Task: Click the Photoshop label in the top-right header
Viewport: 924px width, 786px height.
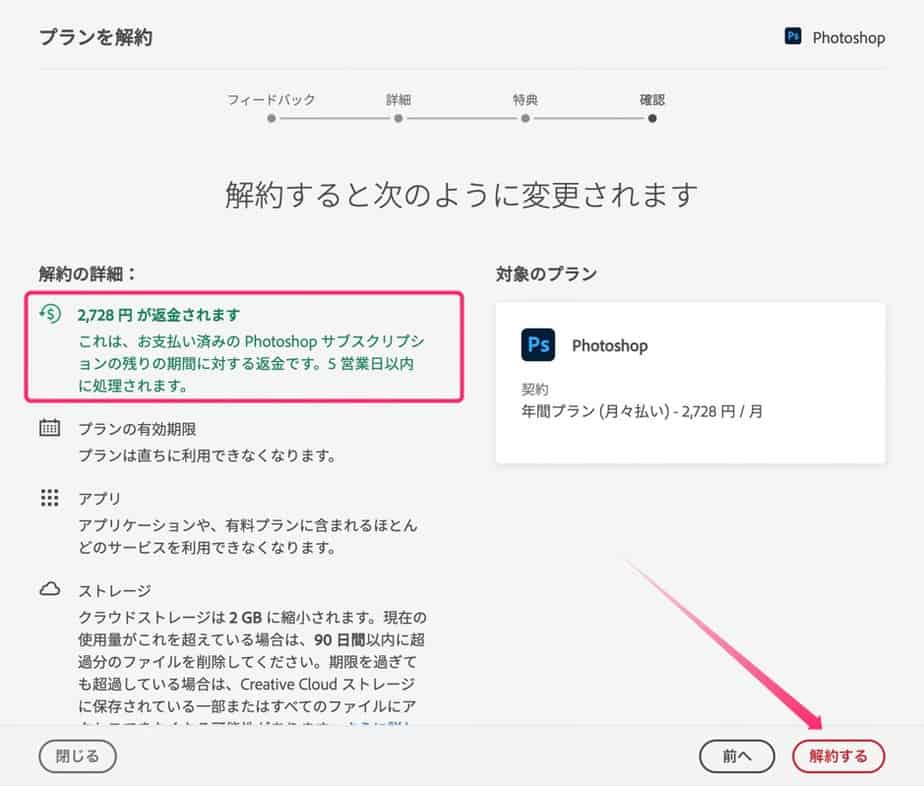Action: 848,38
